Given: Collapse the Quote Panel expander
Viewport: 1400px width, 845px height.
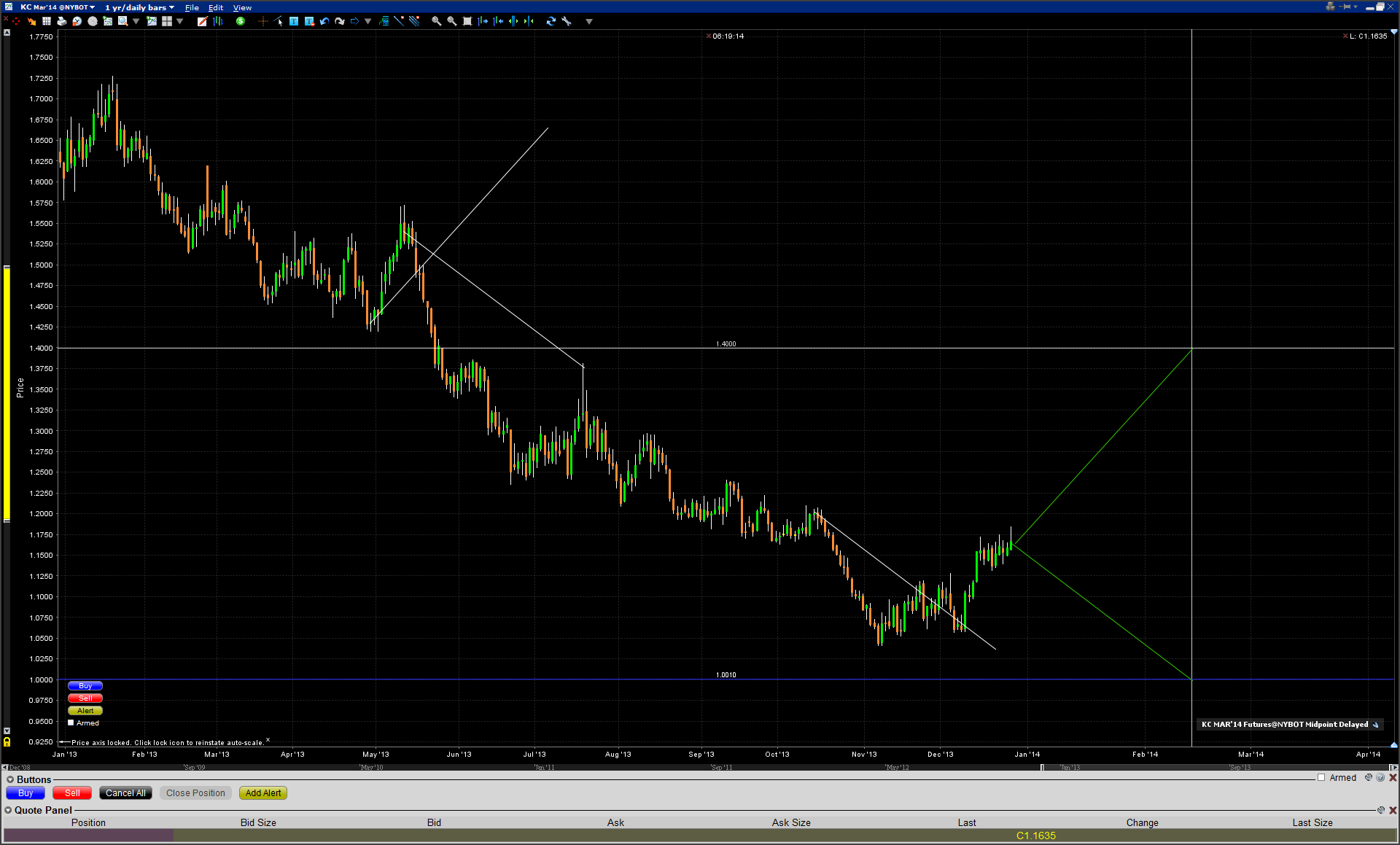Looking at the screenshot, I should tap(8, 810).
